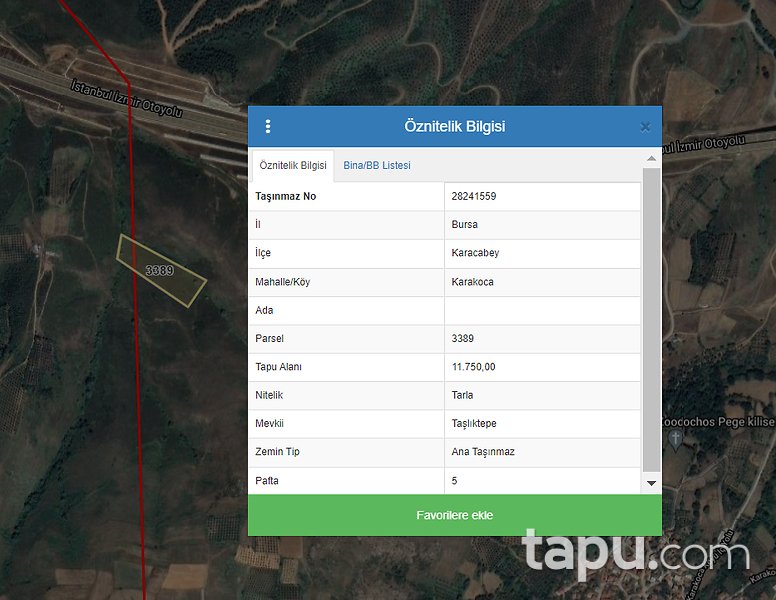The height and width of the screenshot is (600, 776).
Task: Open the three-dot menu in dialog header
Action: [x=268, y=127]
